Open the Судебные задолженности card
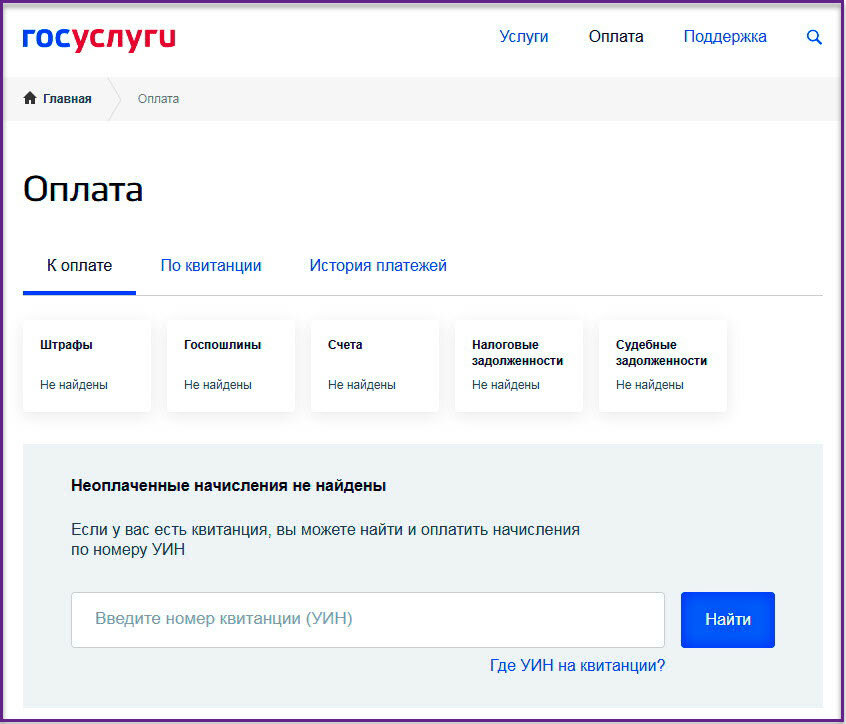The height and width of the screenshot is (724, 846). pyautogui.click(x=662, y=364)
